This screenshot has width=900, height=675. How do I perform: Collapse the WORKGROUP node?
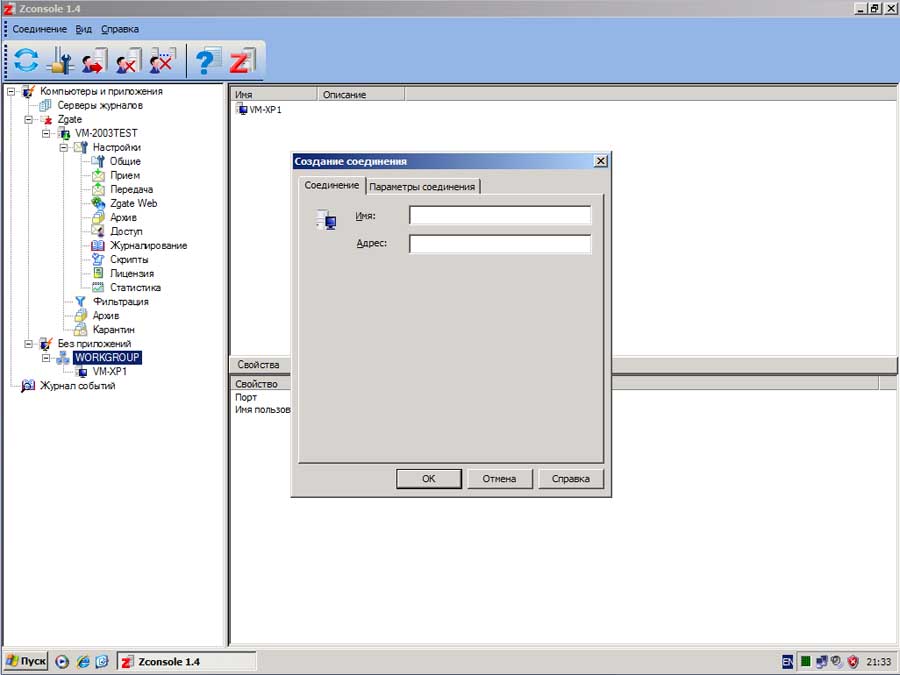coord(46,358)
